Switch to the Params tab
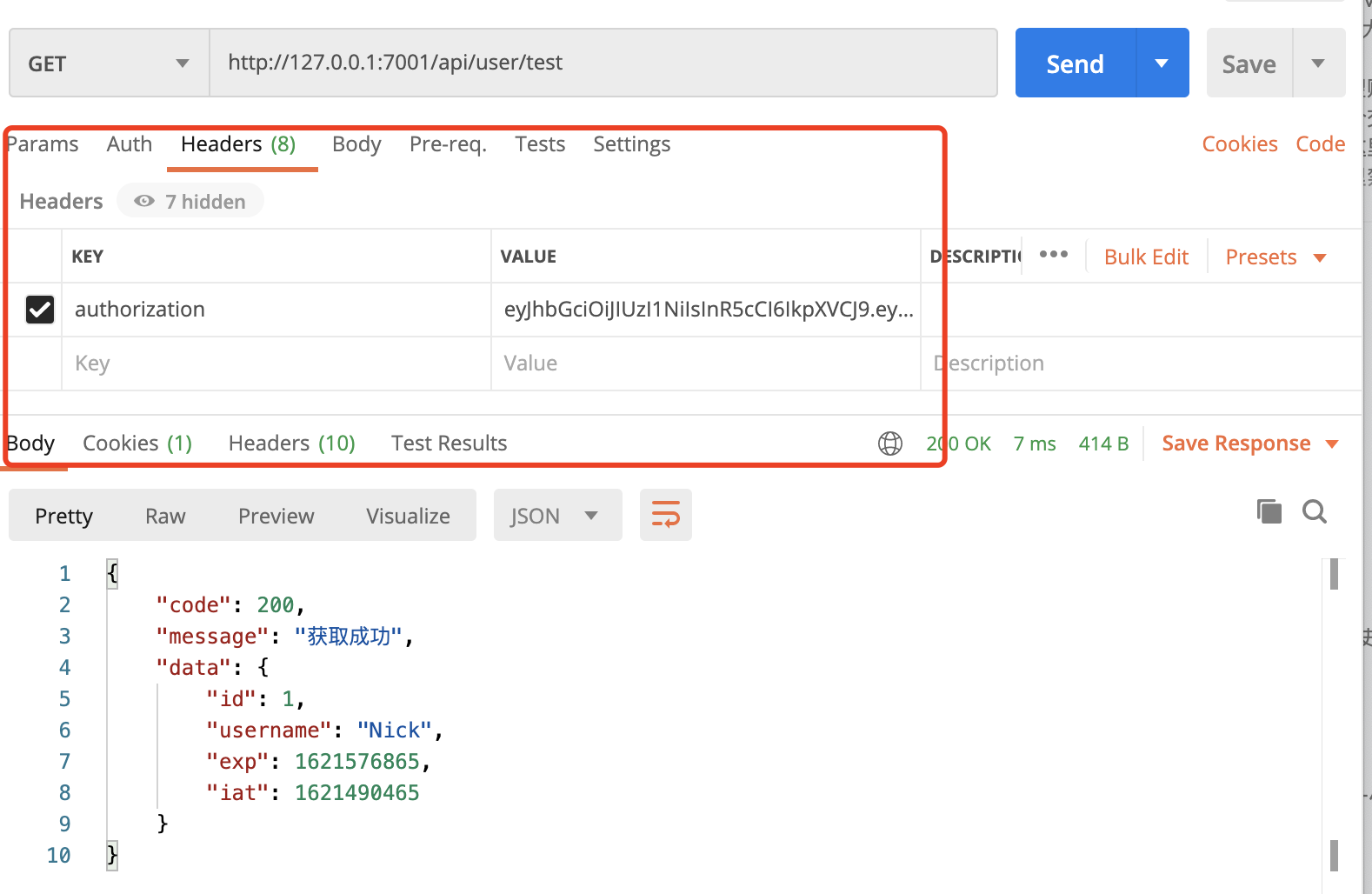Viewport: 1372px width, 894px height. tap(43, 144)
